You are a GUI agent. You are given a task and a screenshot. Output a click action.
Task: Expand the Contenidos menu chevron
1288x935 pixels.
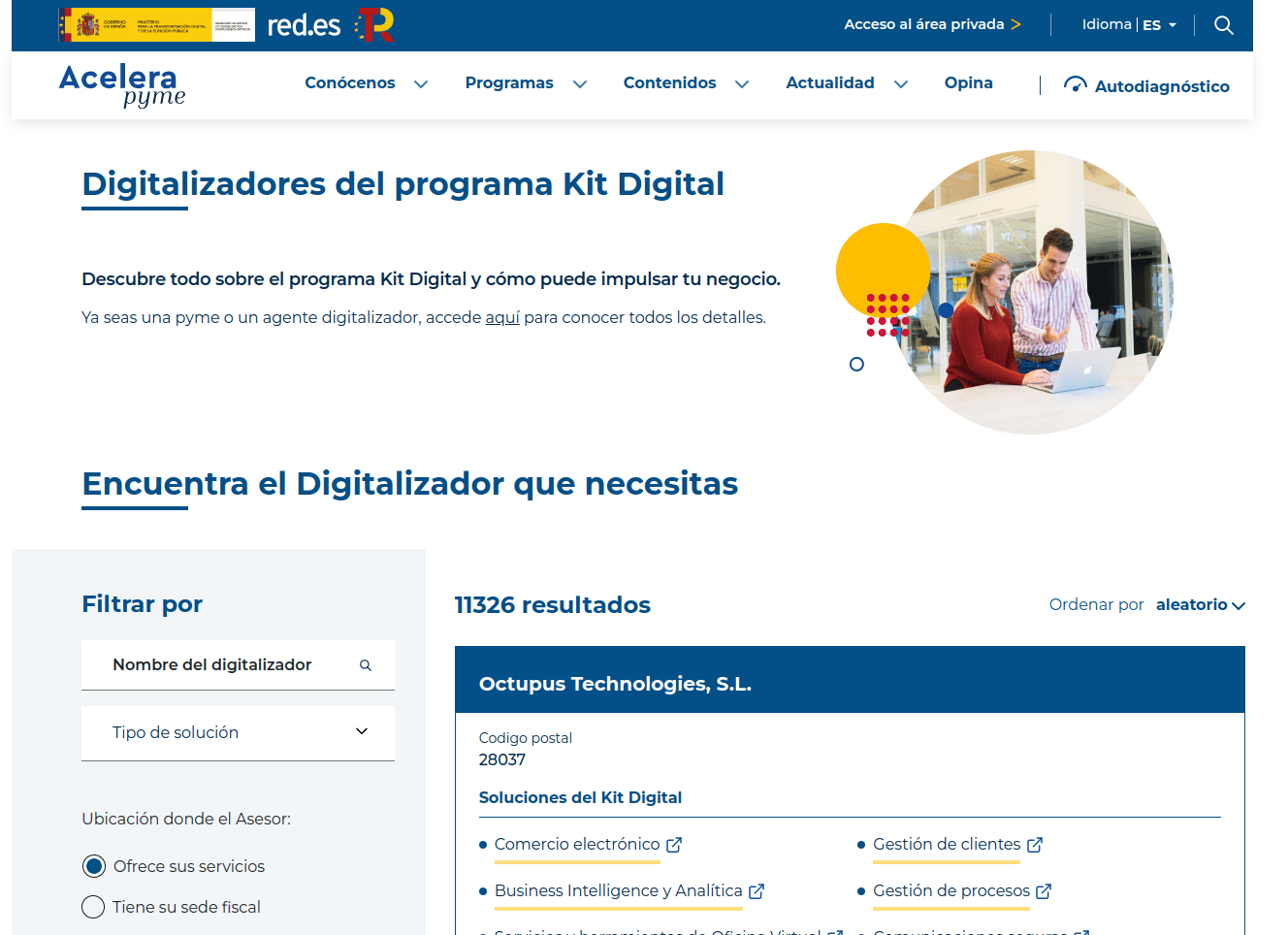742,84
